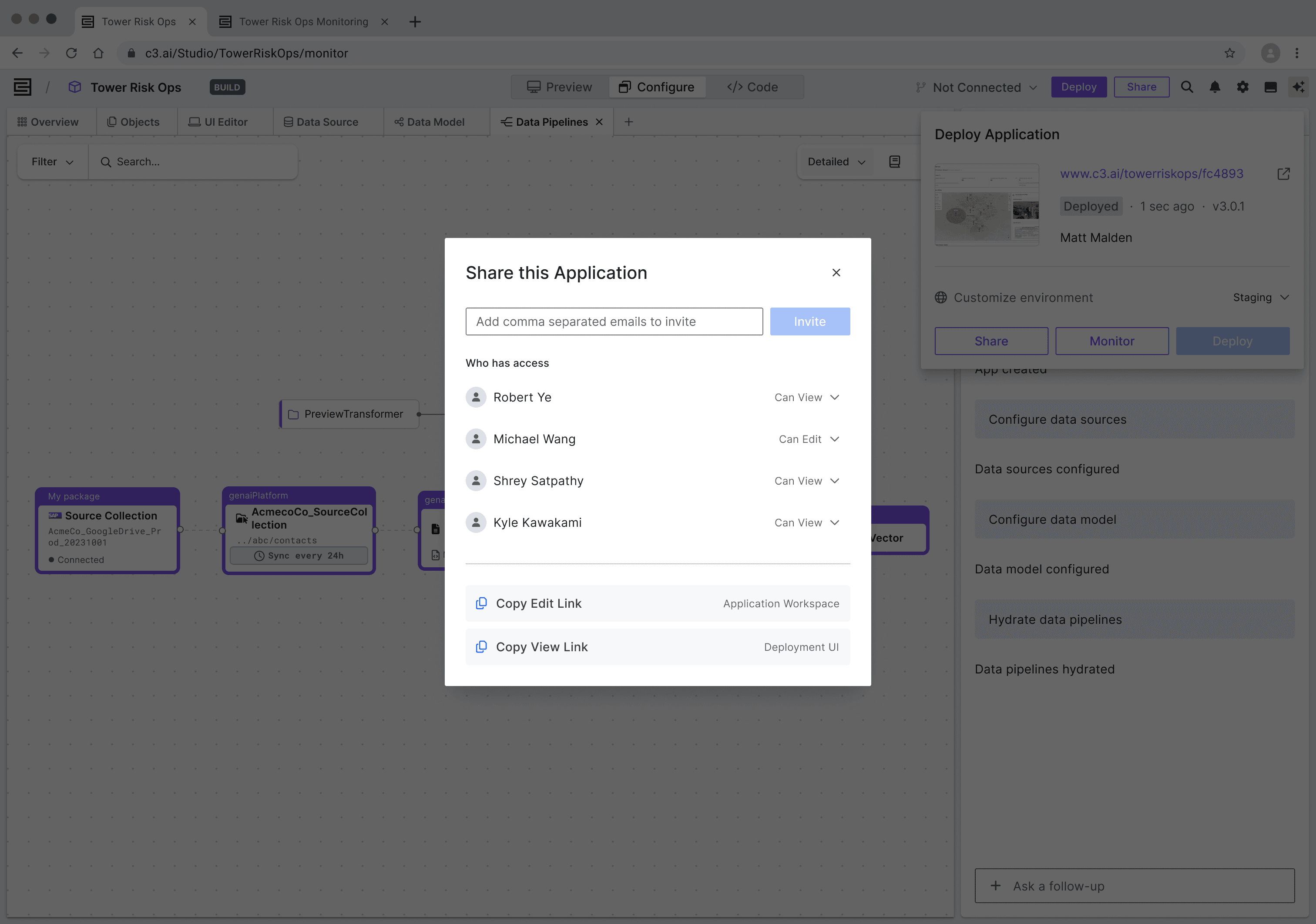Click the hamburger menu icon at top left
The image size is (1316, 924).
click(22, 87)
